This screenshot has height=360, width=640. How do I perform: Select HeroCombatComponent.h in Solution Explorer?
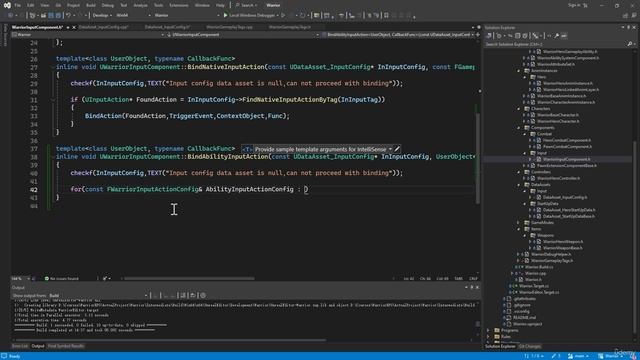click(567, 140)
